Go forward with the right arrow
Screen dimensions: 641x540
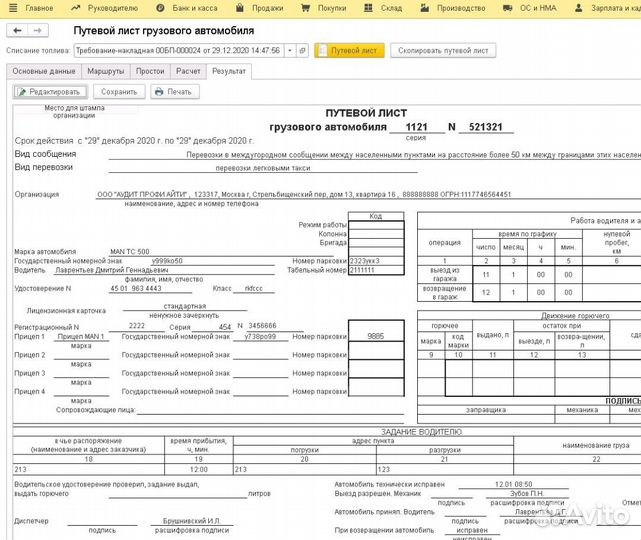coord(35,30)
